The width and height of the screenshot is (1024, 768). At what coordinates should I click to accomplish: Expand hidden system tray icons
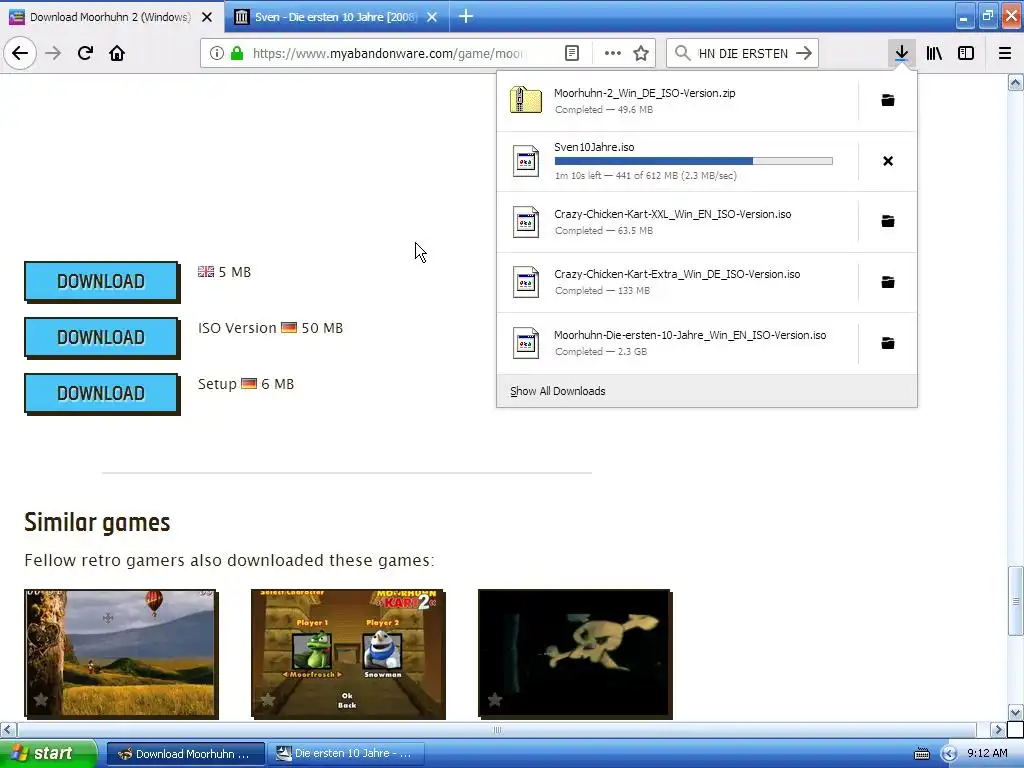pos(949,754)
